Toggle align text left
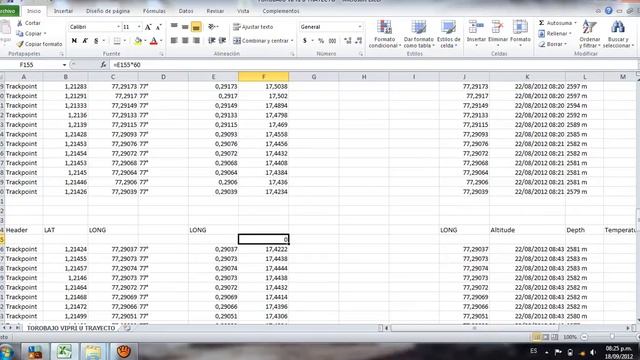 tap(174, 41)
